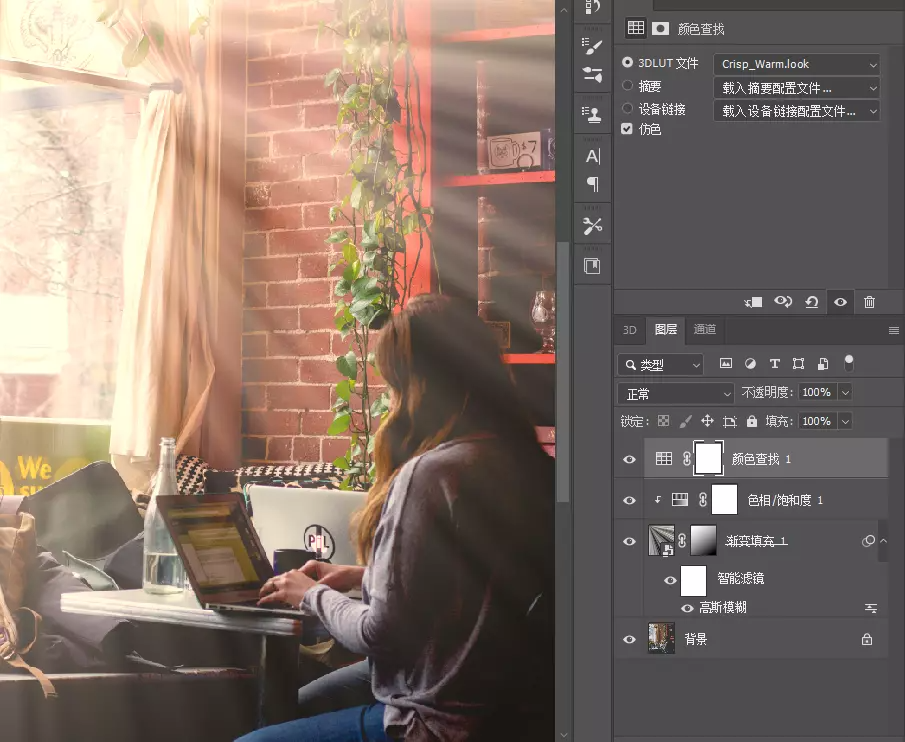Click lock all padlock icon
This screenshot has height=742, width=905.
(x=751, y=421)
